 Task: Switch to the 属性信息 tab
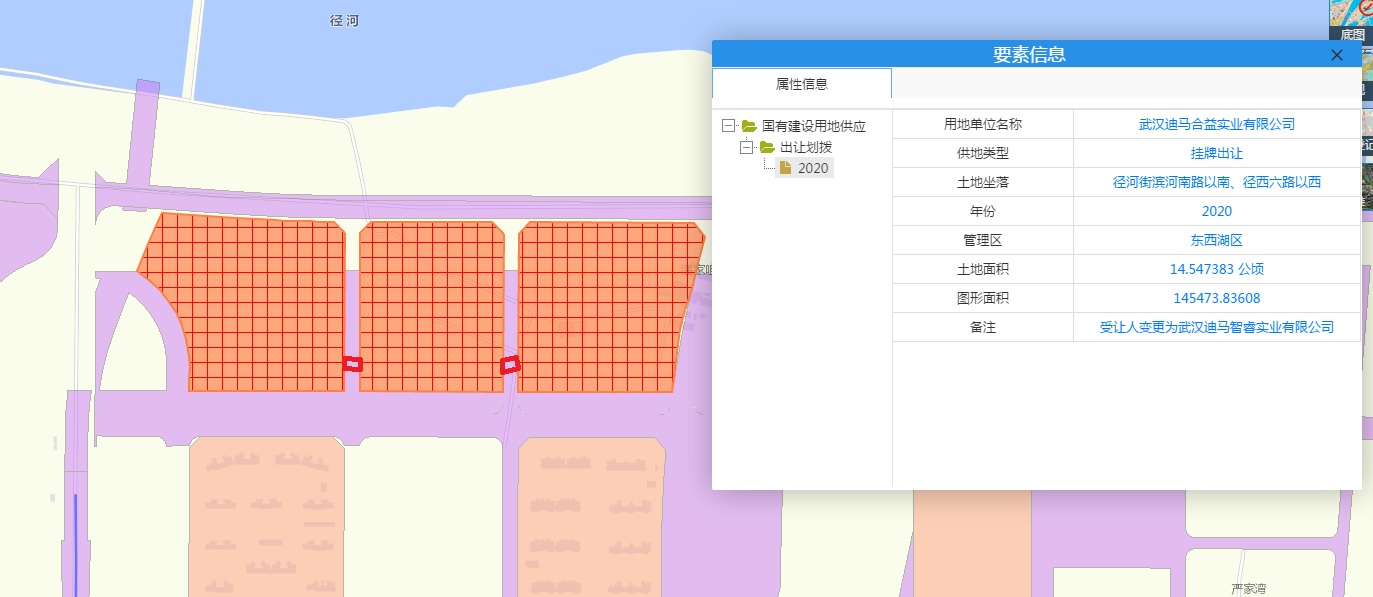[802, 84]
